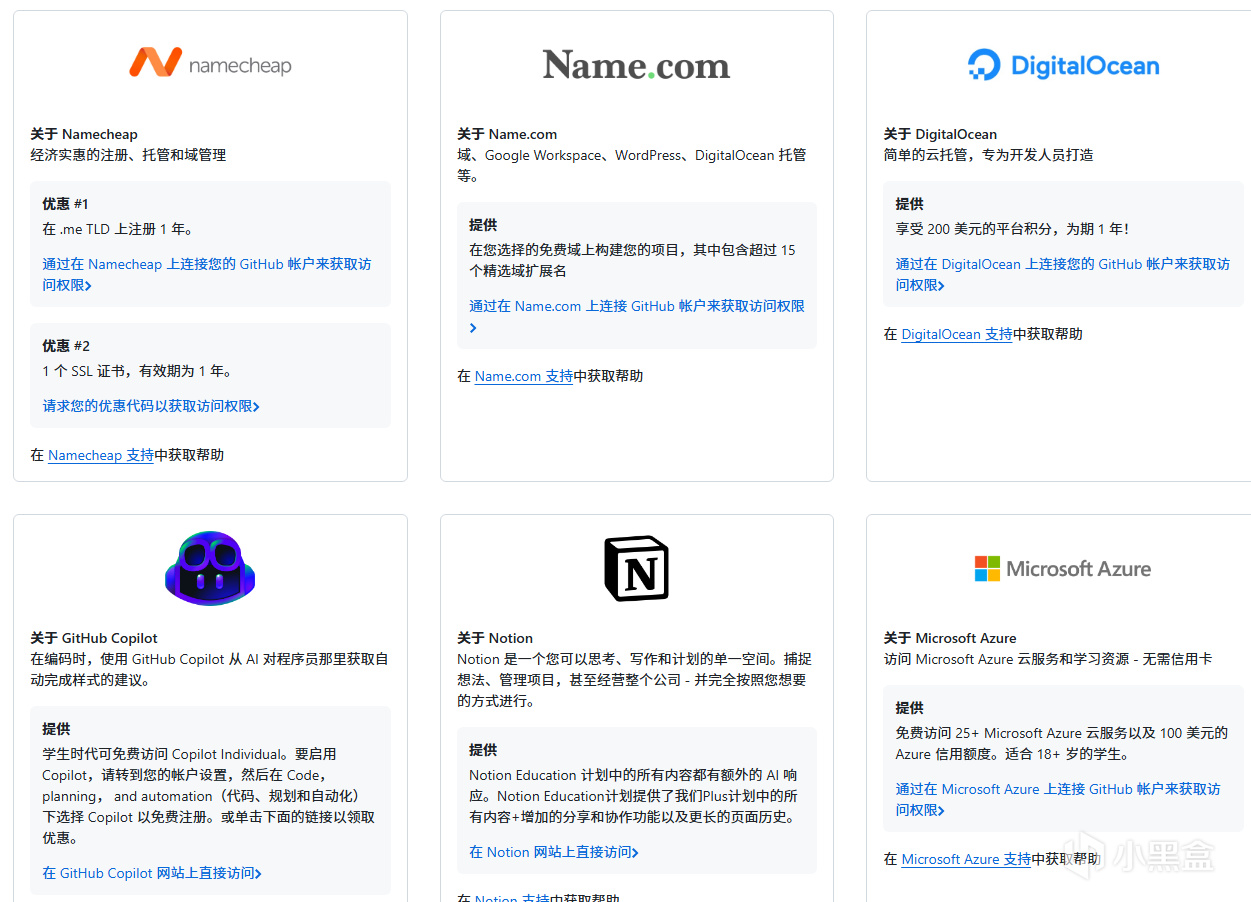Screen dimensions: 1251x902
Task: Click the 提供 label in Notion card
Action: [x=483, y=750]
